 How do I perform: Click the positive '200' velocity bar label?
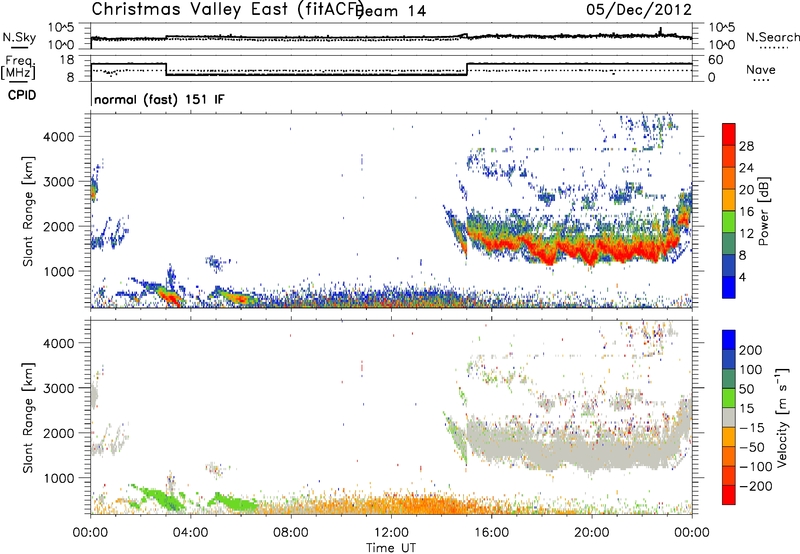(751, 350)
